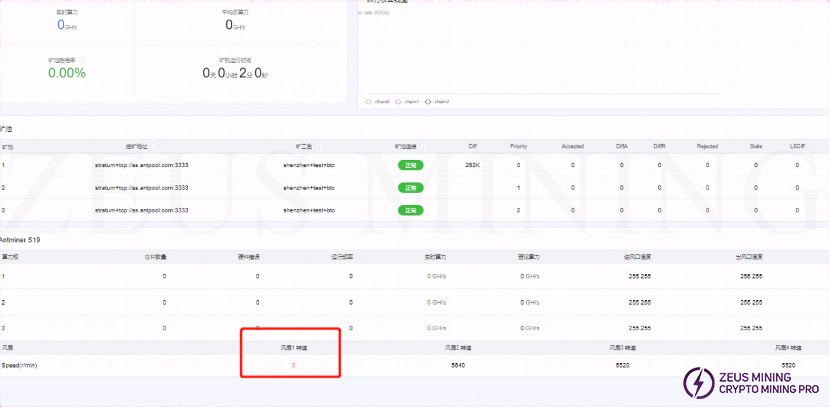Click the Priority column header
Screen dimensions: 830x408
pyautogui.click(x=518, y=146)
